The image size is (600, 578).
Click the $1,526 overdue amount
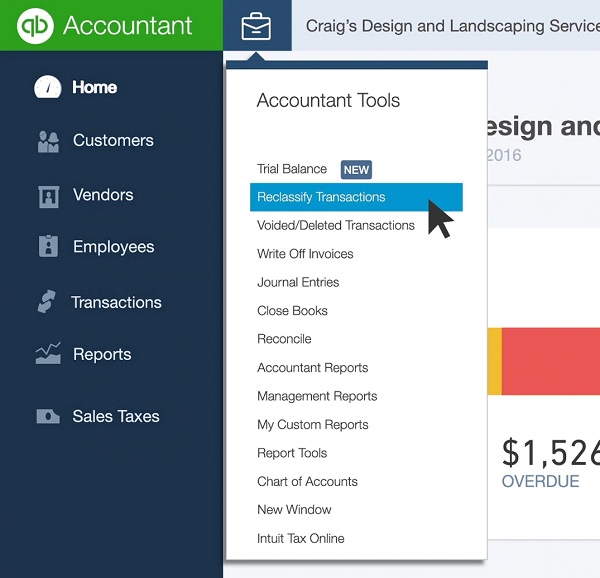(551, 453)
